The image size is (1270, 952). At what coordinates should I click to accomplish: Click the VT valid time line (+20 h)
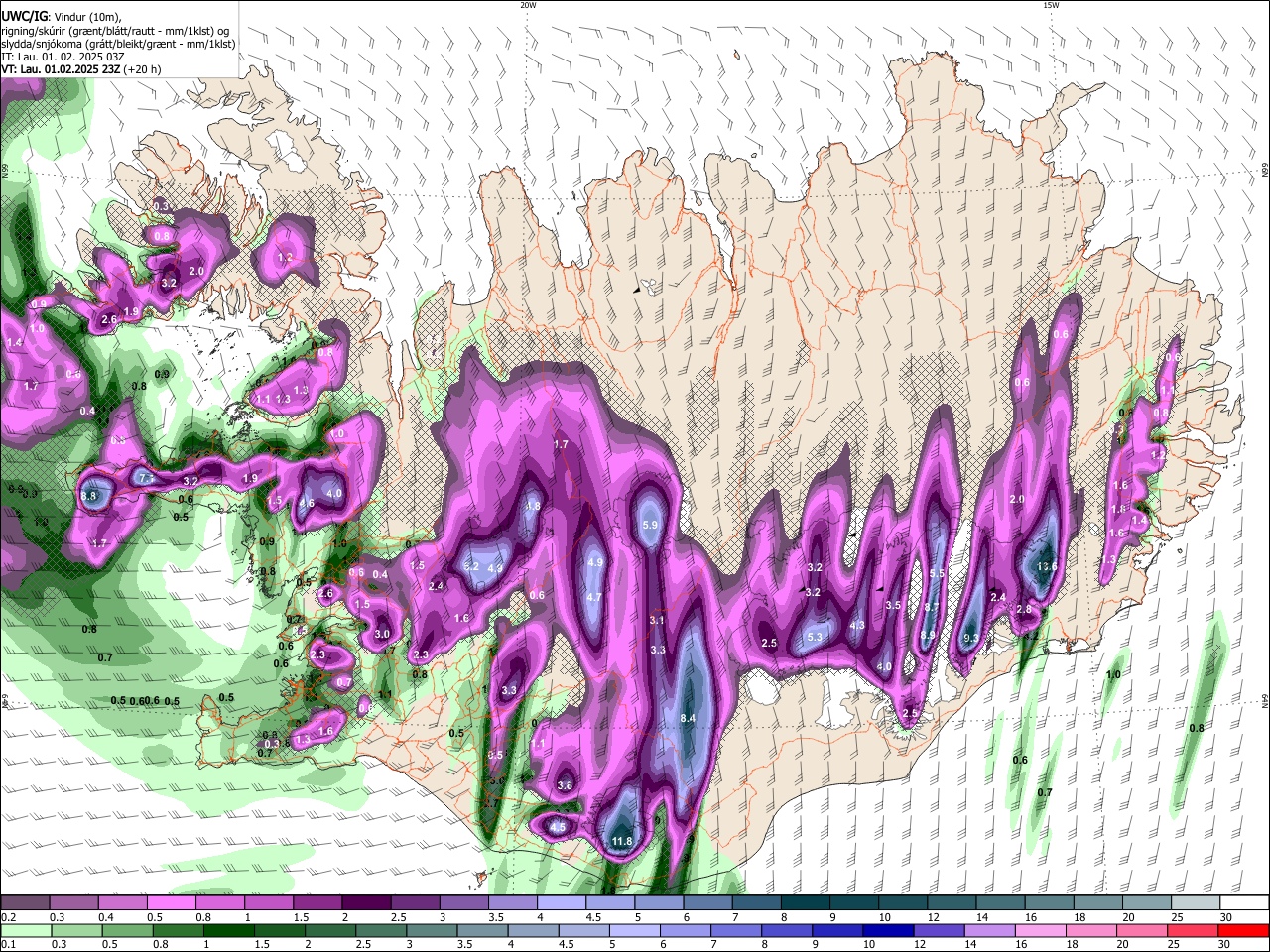click(x=81, y=69)
